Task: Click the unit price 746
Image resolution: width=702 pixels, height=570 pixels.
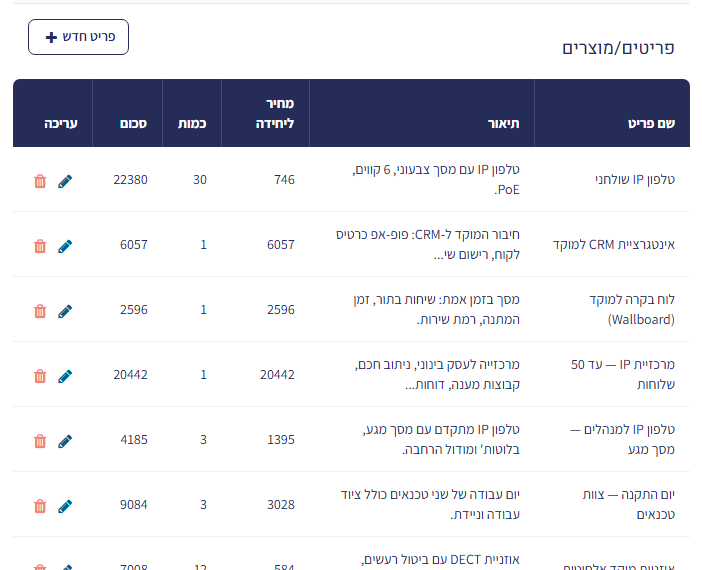Action: click(284, 180)
